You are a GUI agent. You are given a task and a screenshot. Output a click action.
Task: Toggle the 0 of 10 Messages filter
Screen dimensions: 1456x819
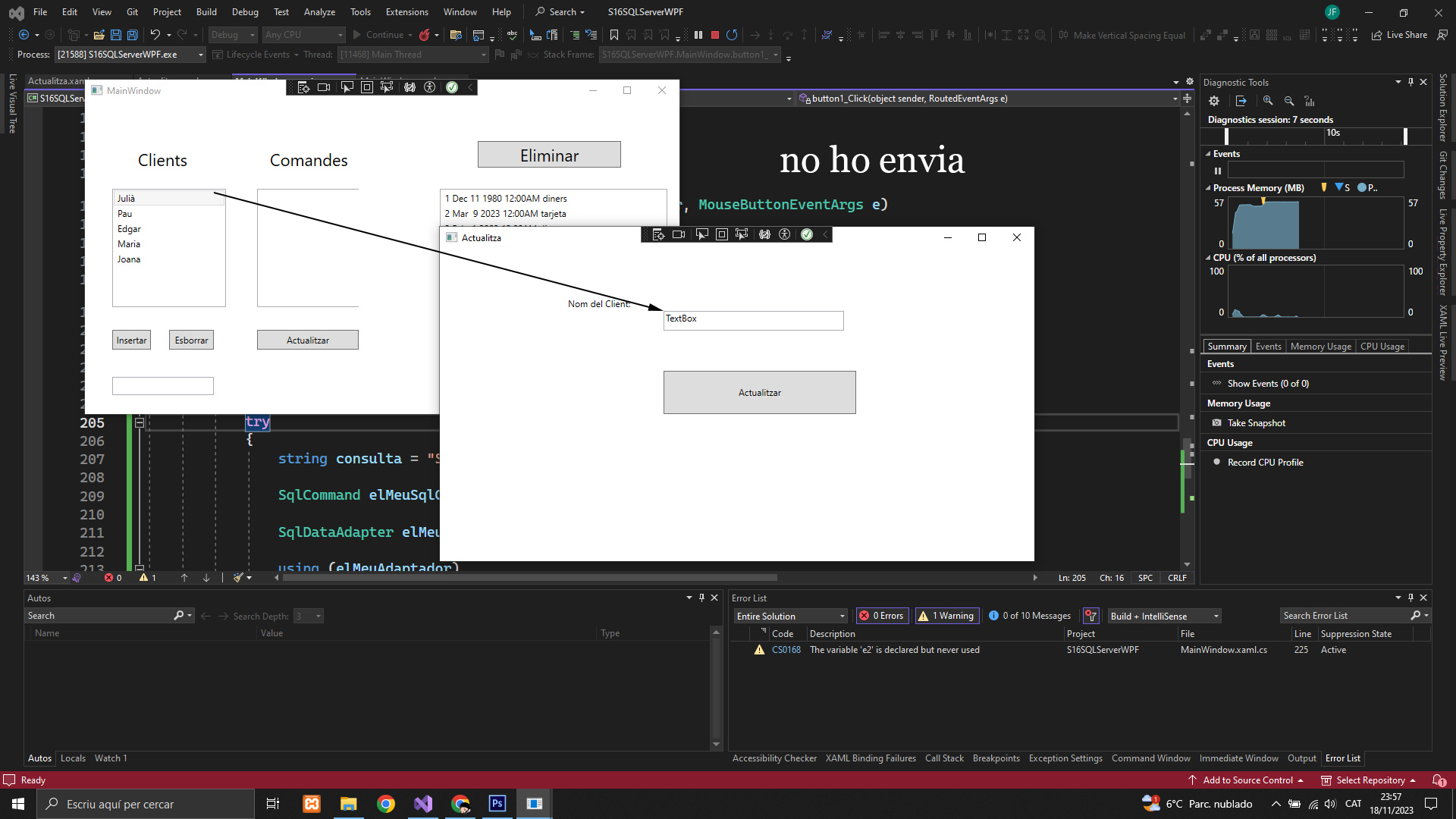tap(1030, 616)
